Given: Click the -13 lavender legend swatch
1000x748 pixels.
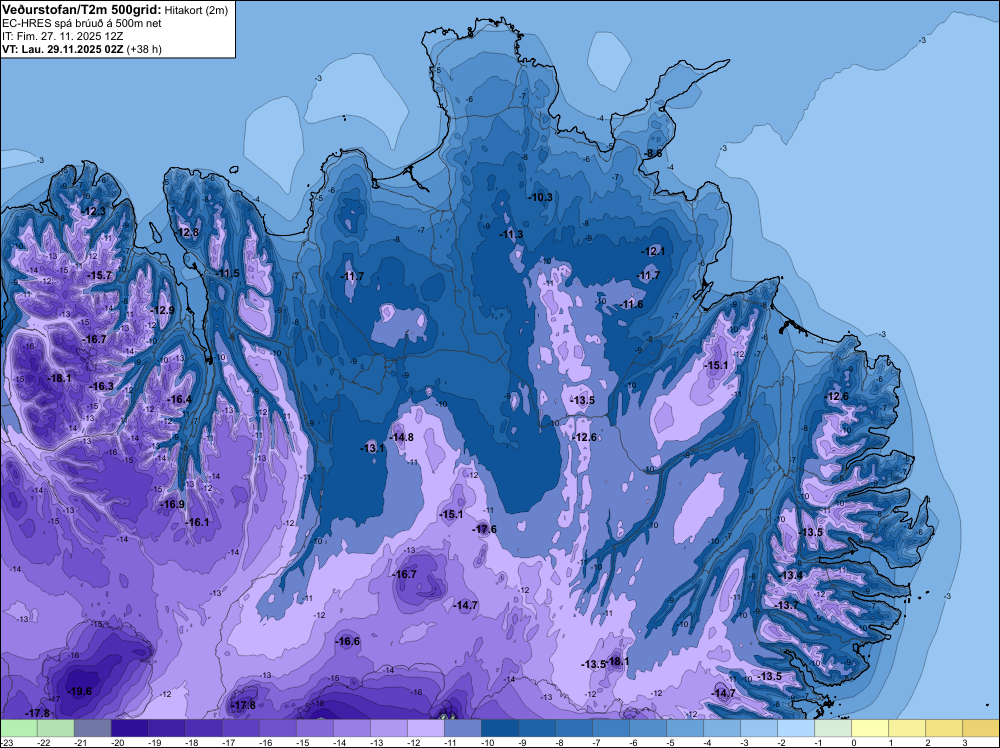Looking at the screenshot, I should (388, 728).
